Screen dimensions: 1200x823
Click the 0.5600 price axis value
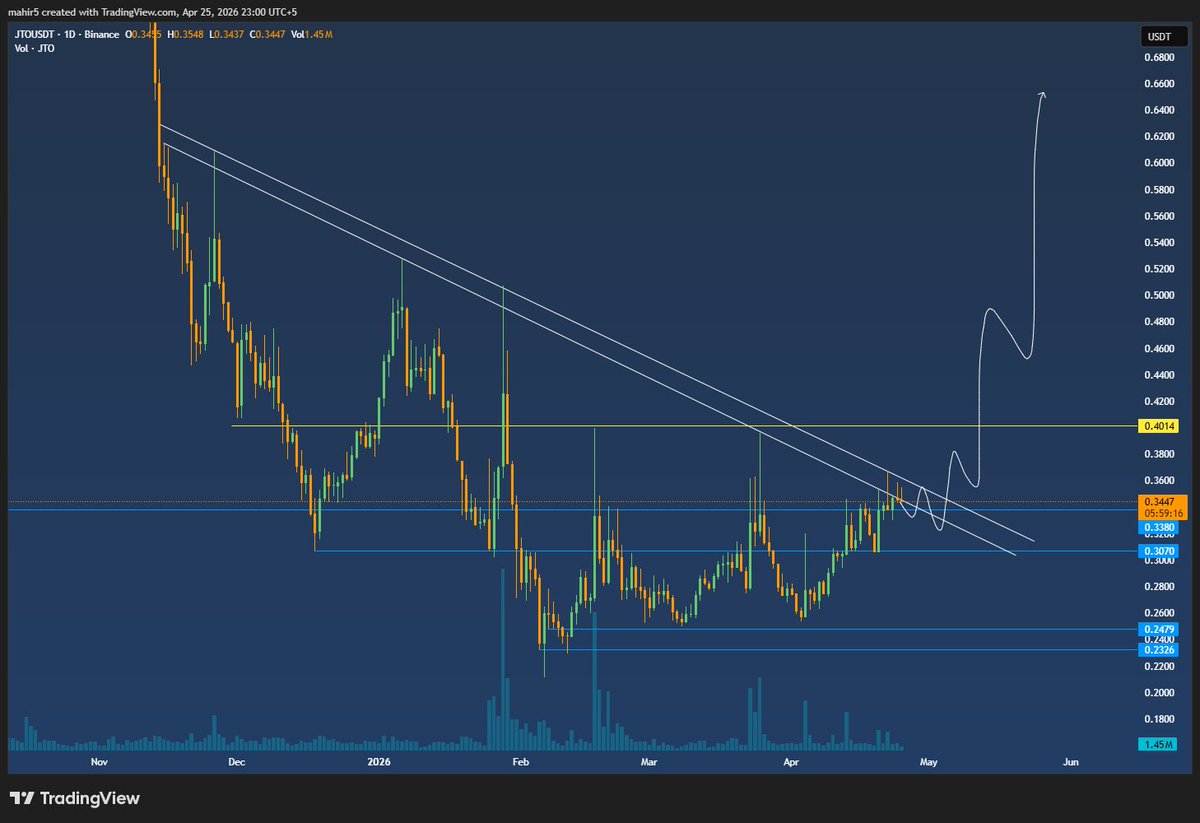[1158, 216]
